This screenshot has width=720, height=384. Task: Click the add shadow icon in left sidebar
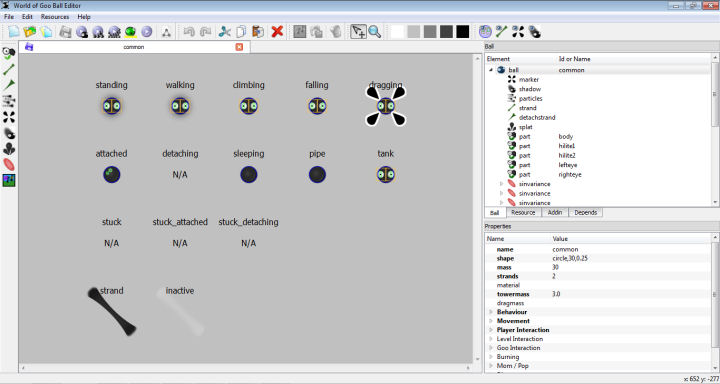point(9,133)
